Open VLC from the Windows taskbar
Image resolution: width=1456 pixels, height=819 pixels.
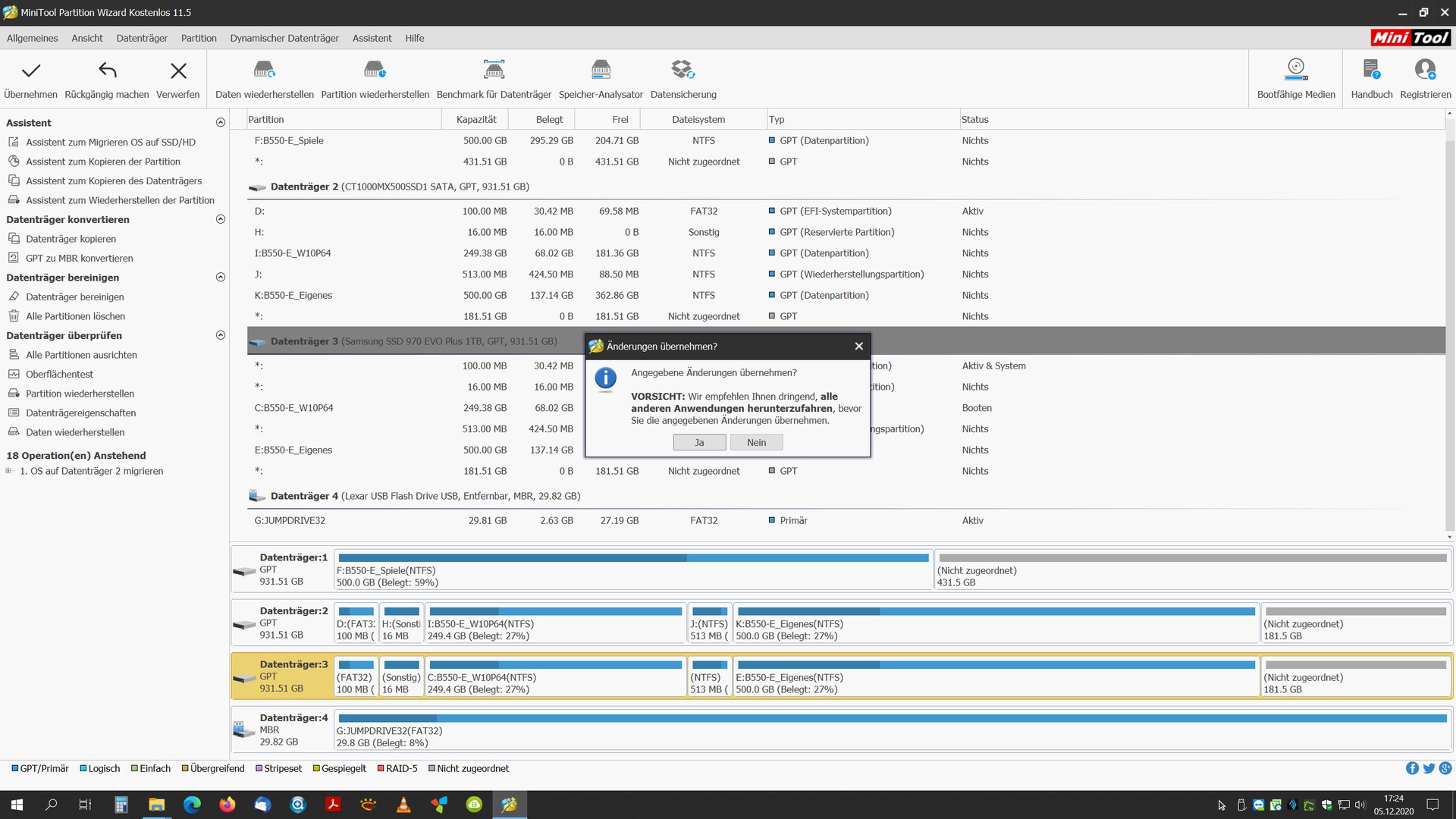[403, 805]
